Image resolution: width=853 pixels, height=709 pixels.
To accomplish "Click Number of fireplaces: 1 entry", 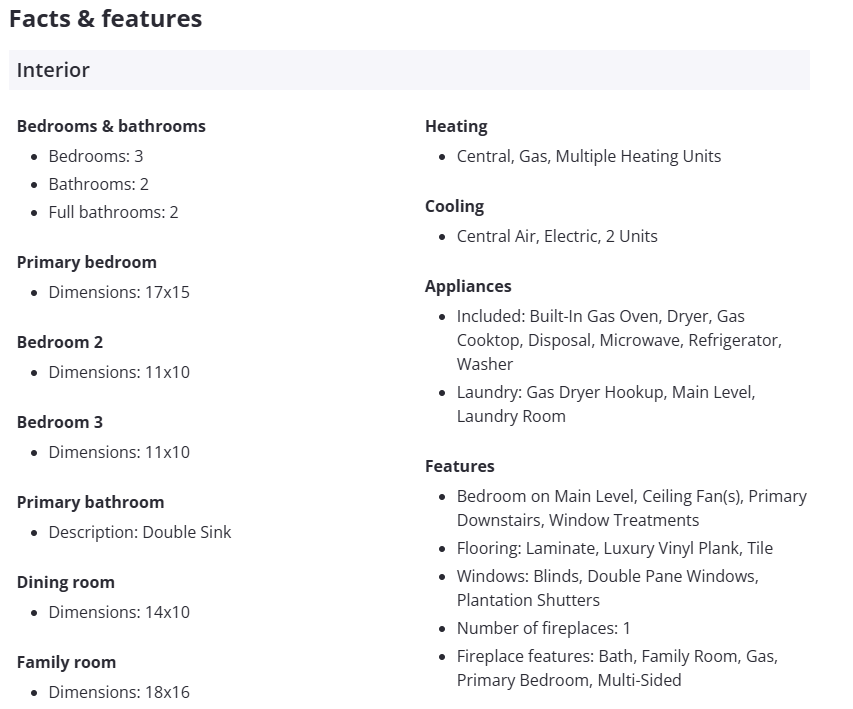I will click(544, 628).
